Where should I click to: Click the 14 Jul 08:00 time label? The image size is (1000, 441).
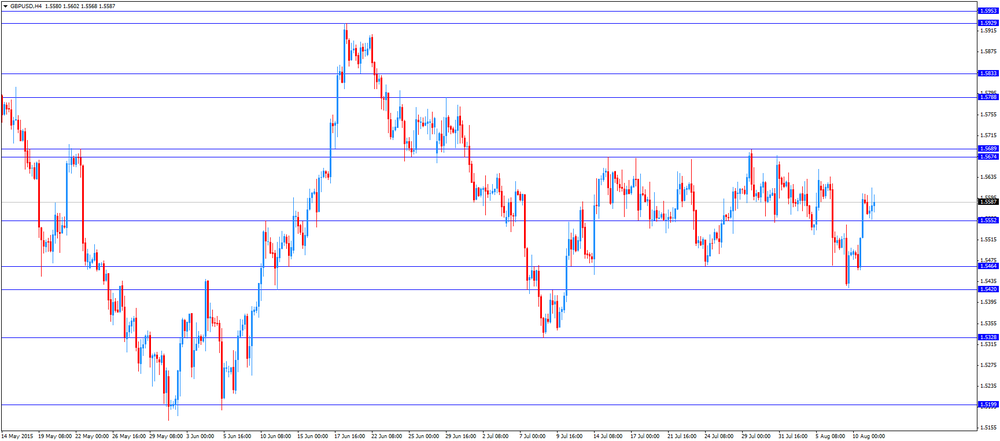(608, 437)
